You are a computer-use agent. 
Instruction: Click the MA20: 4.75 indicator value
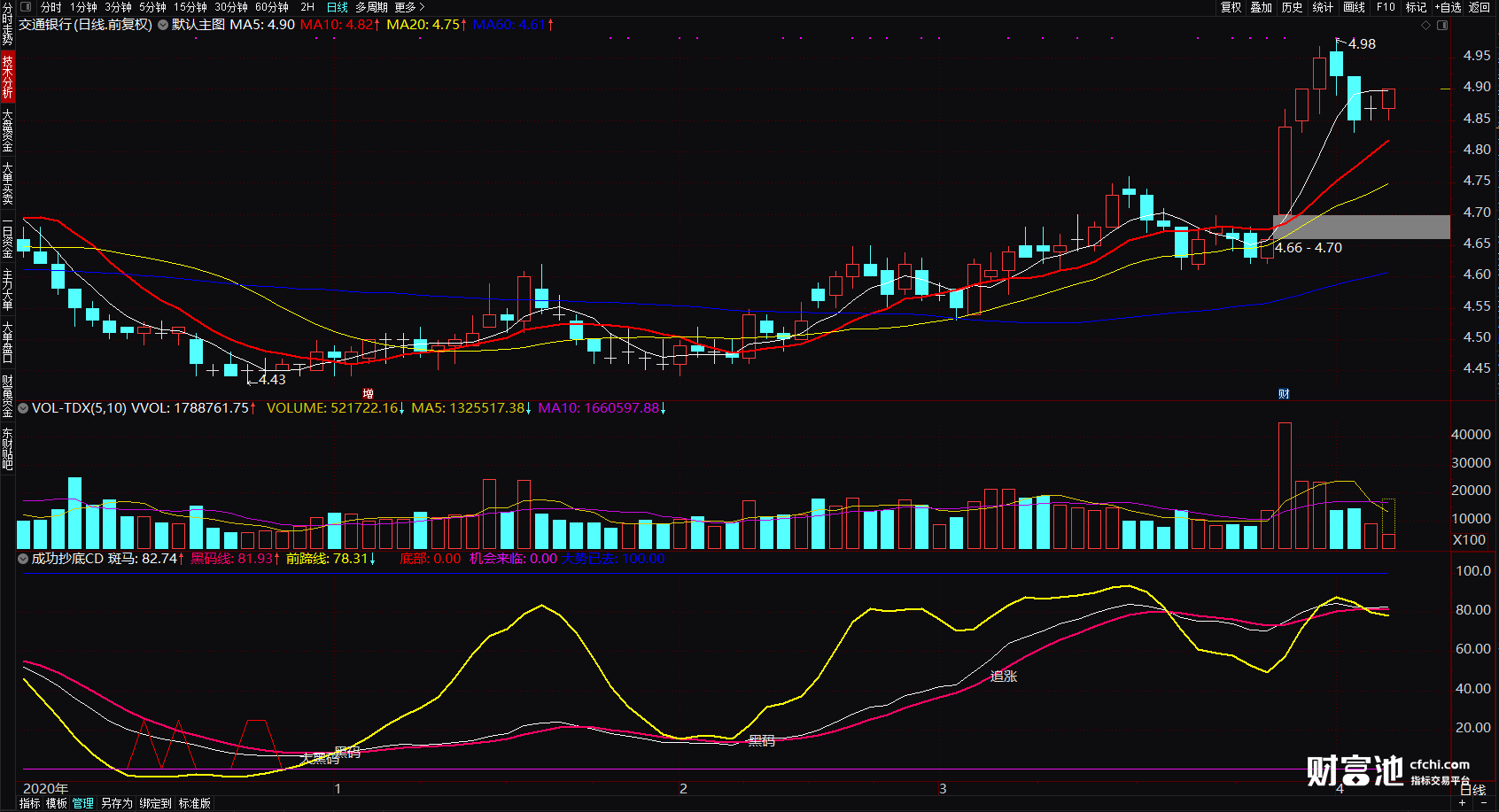(x=426, y=25)
